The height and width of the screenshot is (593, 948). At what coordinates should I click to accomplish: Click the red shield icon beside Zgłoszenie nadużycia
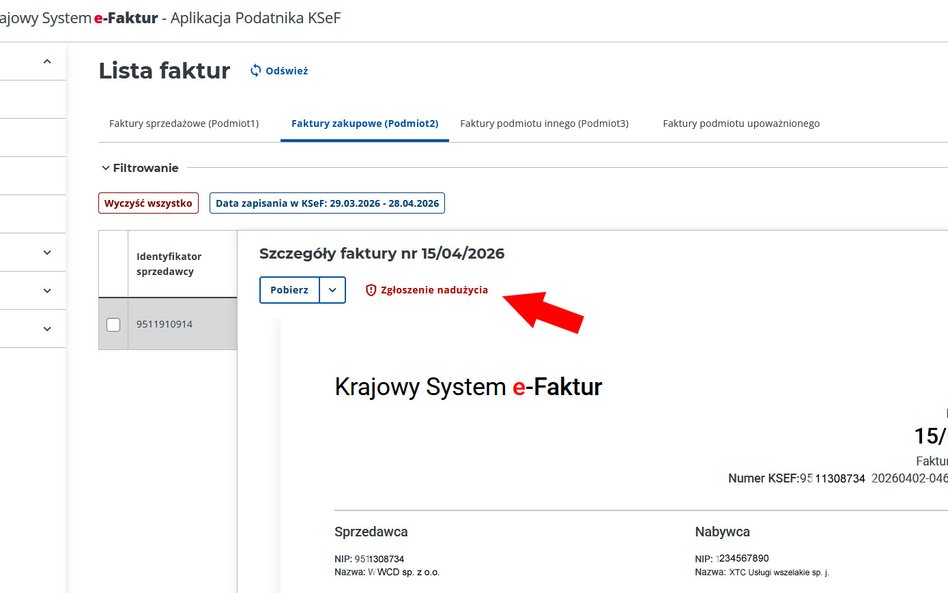pos(371,289)
